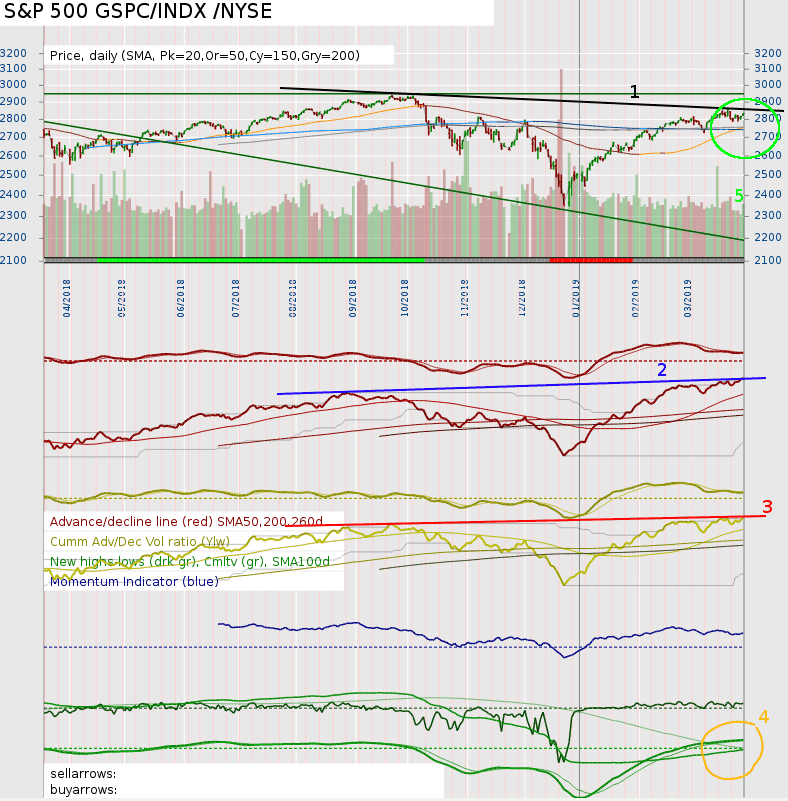Select 2500 on the right price axis
The image size is (788, 801).
pos(768,174)
